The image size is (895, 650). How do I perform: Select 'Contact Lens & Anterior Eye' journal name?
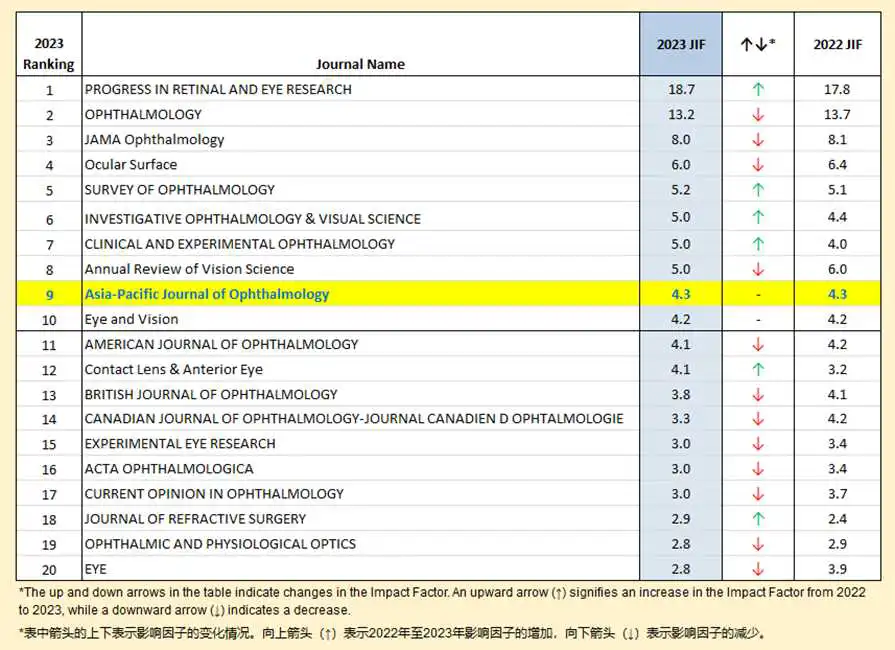tap(174, 370)
